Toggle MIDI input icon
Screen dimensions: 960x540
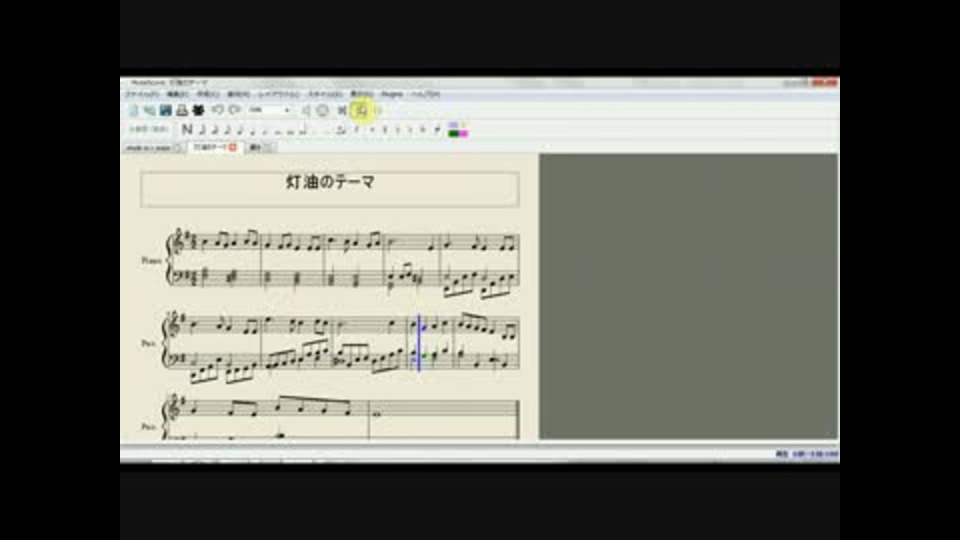pyautogui.click(x=322, y=110)
